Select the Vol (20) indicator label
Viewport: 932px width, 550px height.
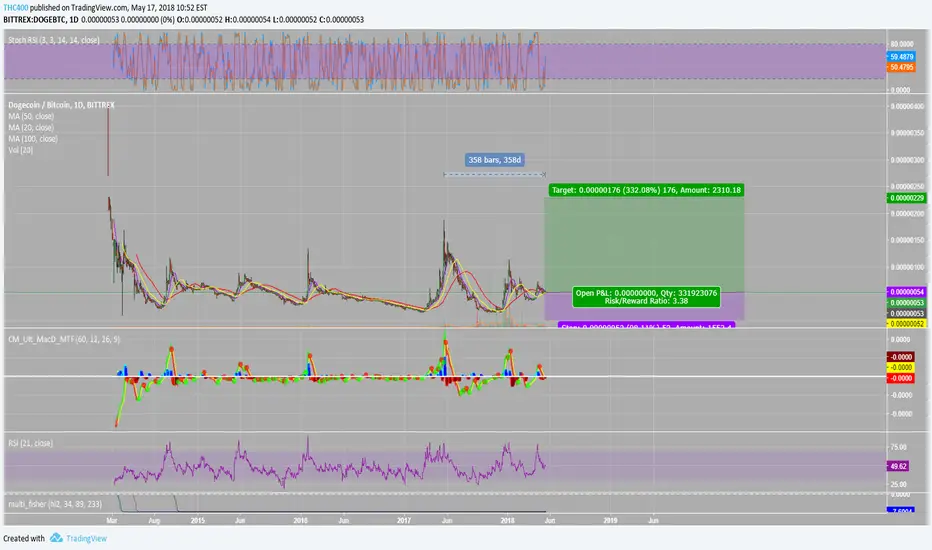pos(20,150)
